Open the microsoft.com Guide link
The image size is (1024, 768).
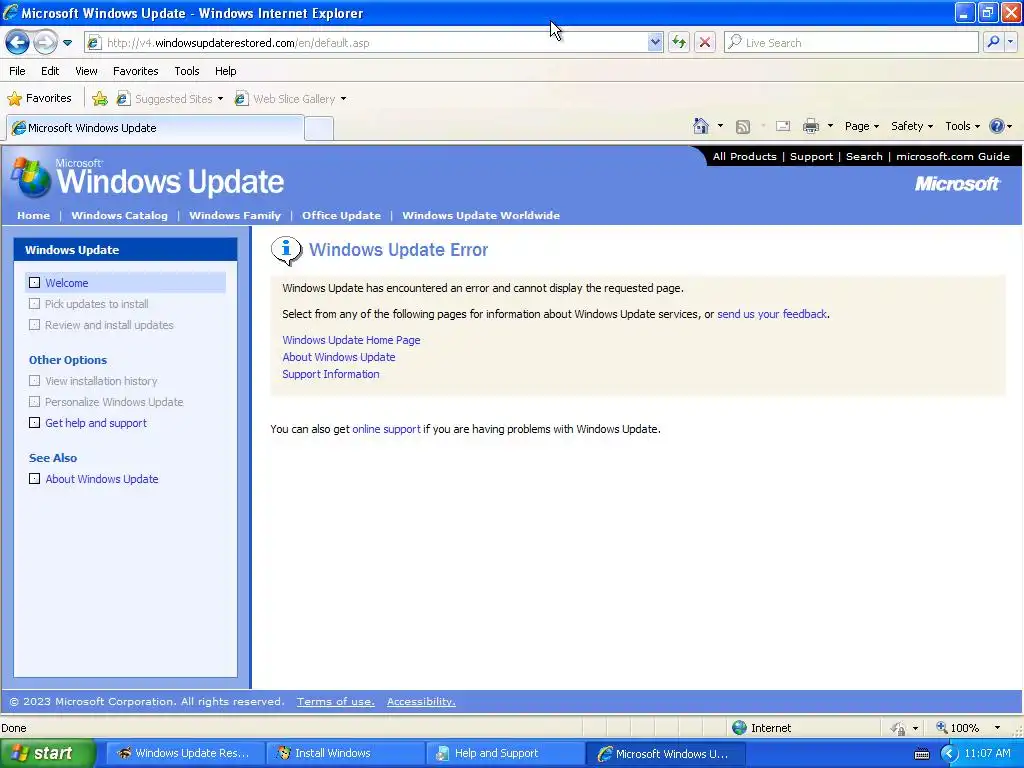click(x=953, y=157)
